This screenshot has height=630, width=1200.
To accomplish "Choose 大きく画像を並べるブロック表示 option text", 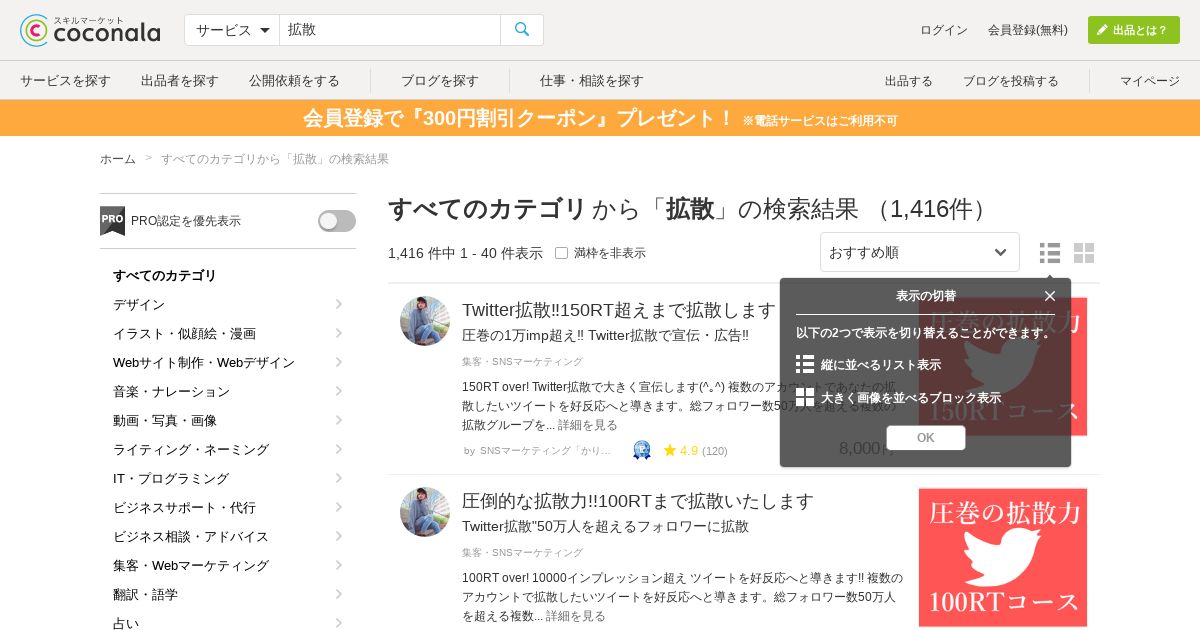I will click(911, 397).
